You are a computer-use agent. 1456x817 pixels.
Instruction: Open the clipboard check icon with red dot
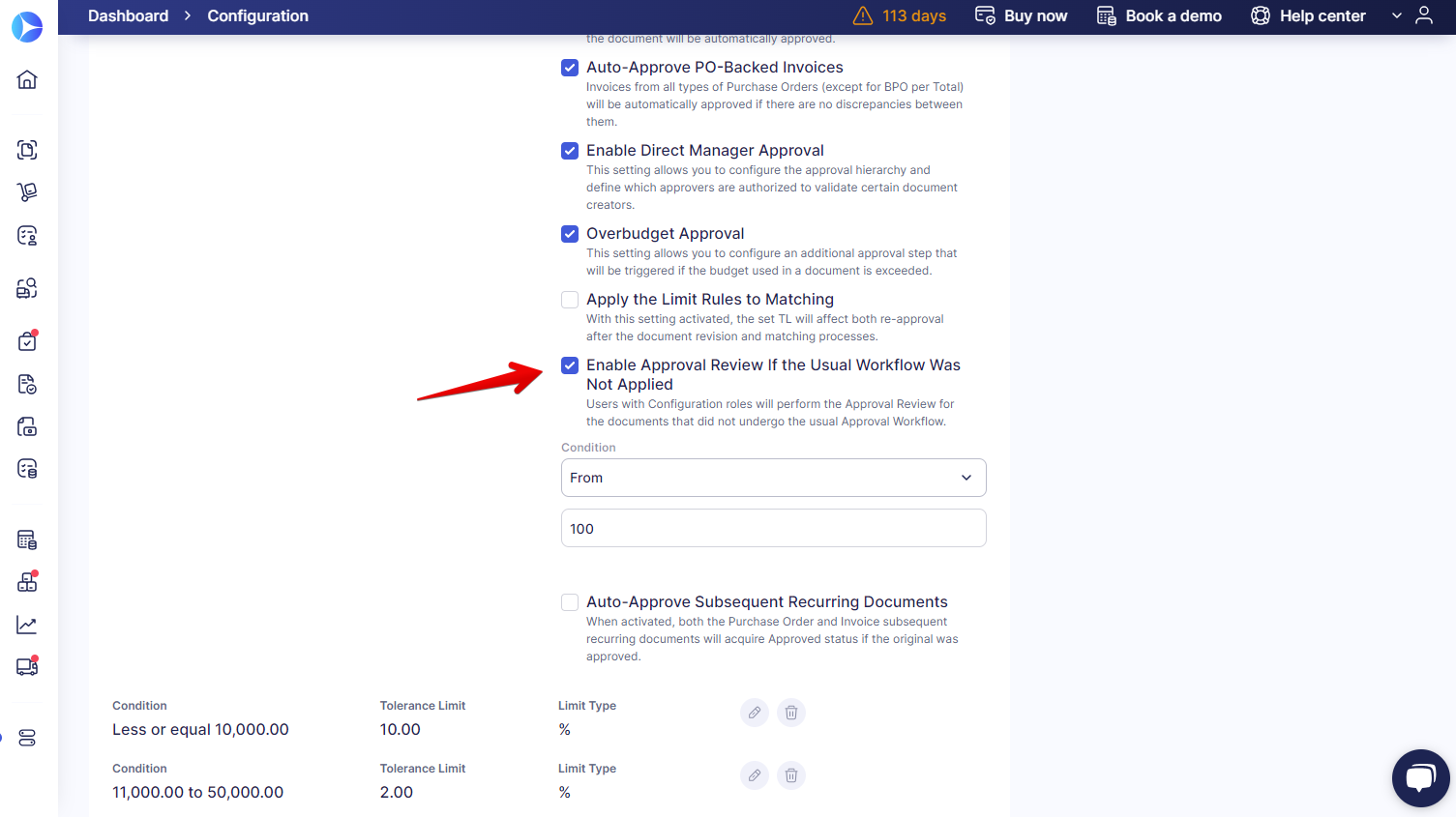click(27, 341)
